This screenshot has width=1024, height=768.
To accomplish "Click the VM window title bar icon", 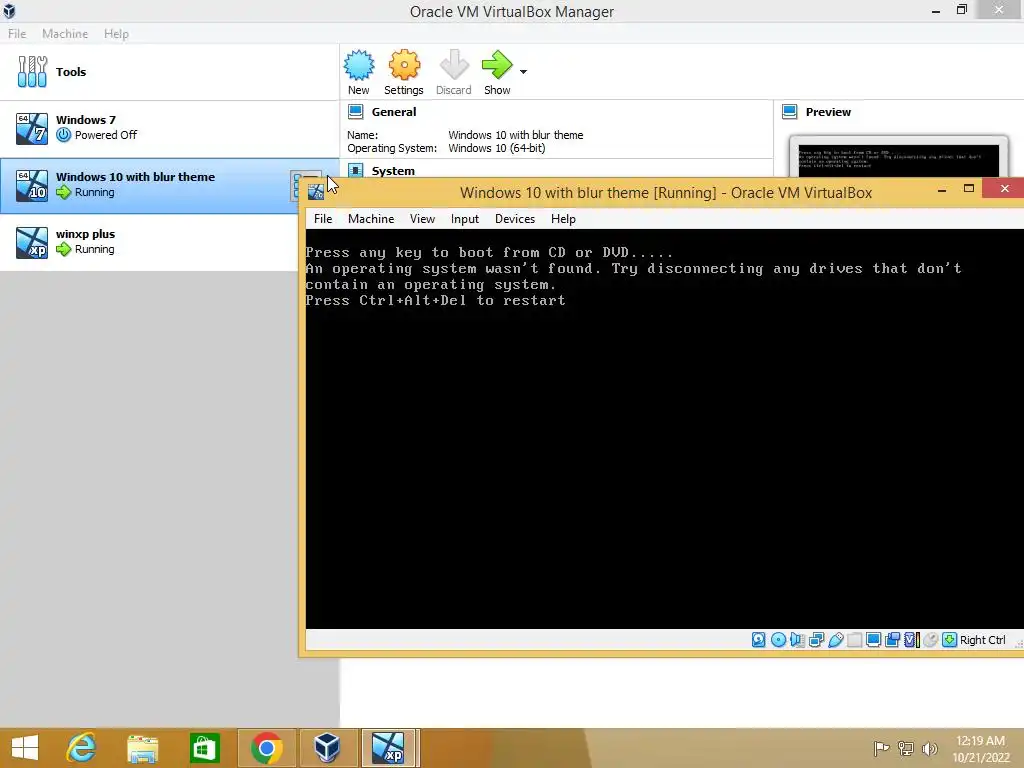I will pos(315,192).
